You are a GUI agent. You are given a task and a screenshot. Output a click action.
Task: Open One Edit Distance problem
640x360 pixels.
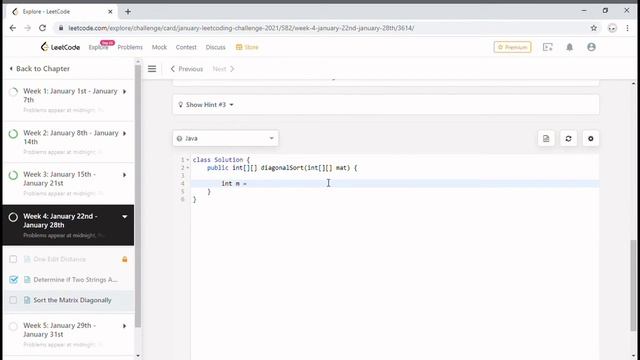point(60,259)
